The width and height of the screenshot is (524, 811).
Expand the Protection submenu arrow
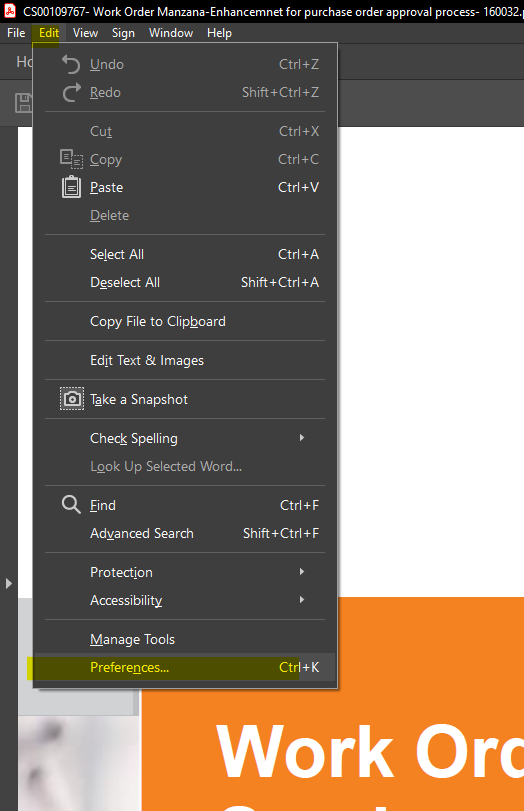point(302,572)
